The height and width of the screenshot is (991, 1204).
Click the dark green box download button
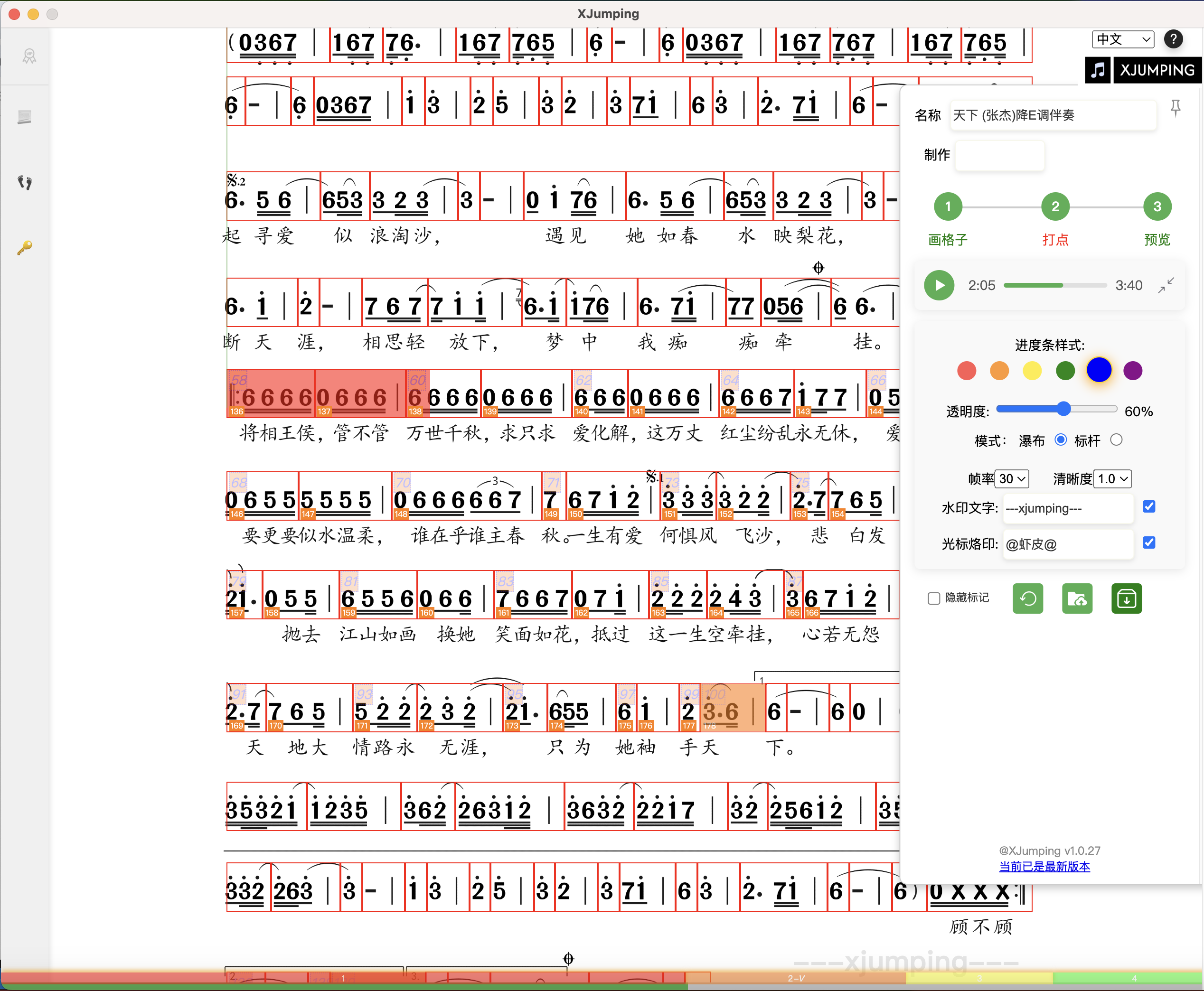1126,598
